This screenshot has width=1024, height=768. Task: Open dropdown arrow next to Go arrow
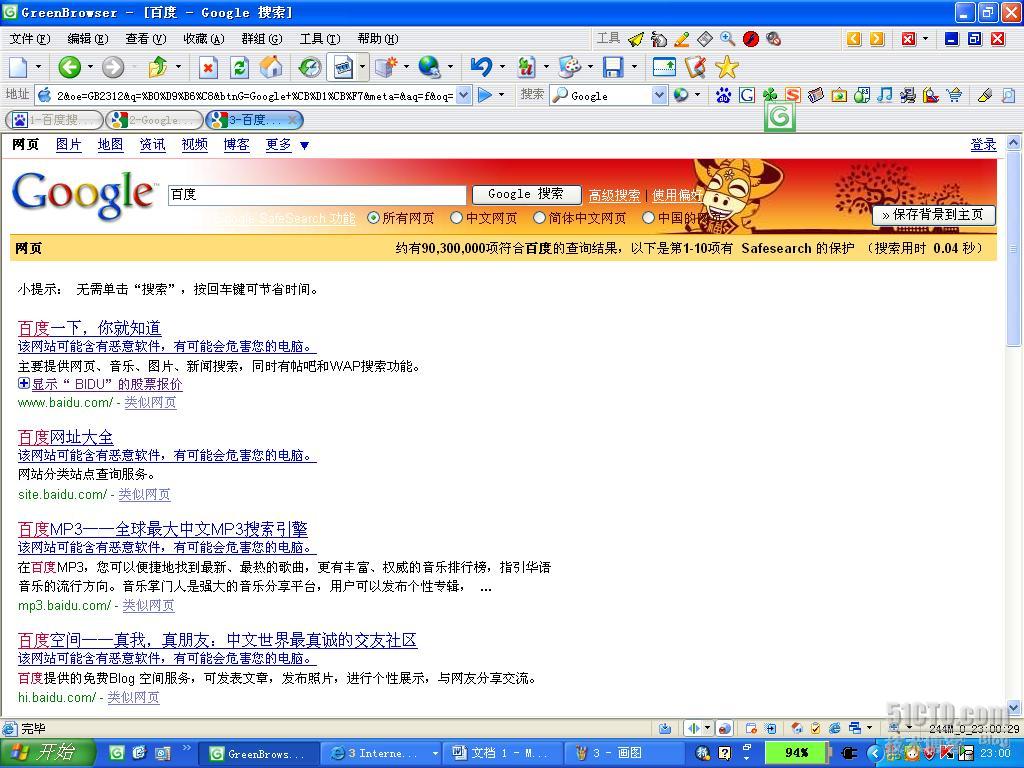pyautogui.click(x=502, y=95)
